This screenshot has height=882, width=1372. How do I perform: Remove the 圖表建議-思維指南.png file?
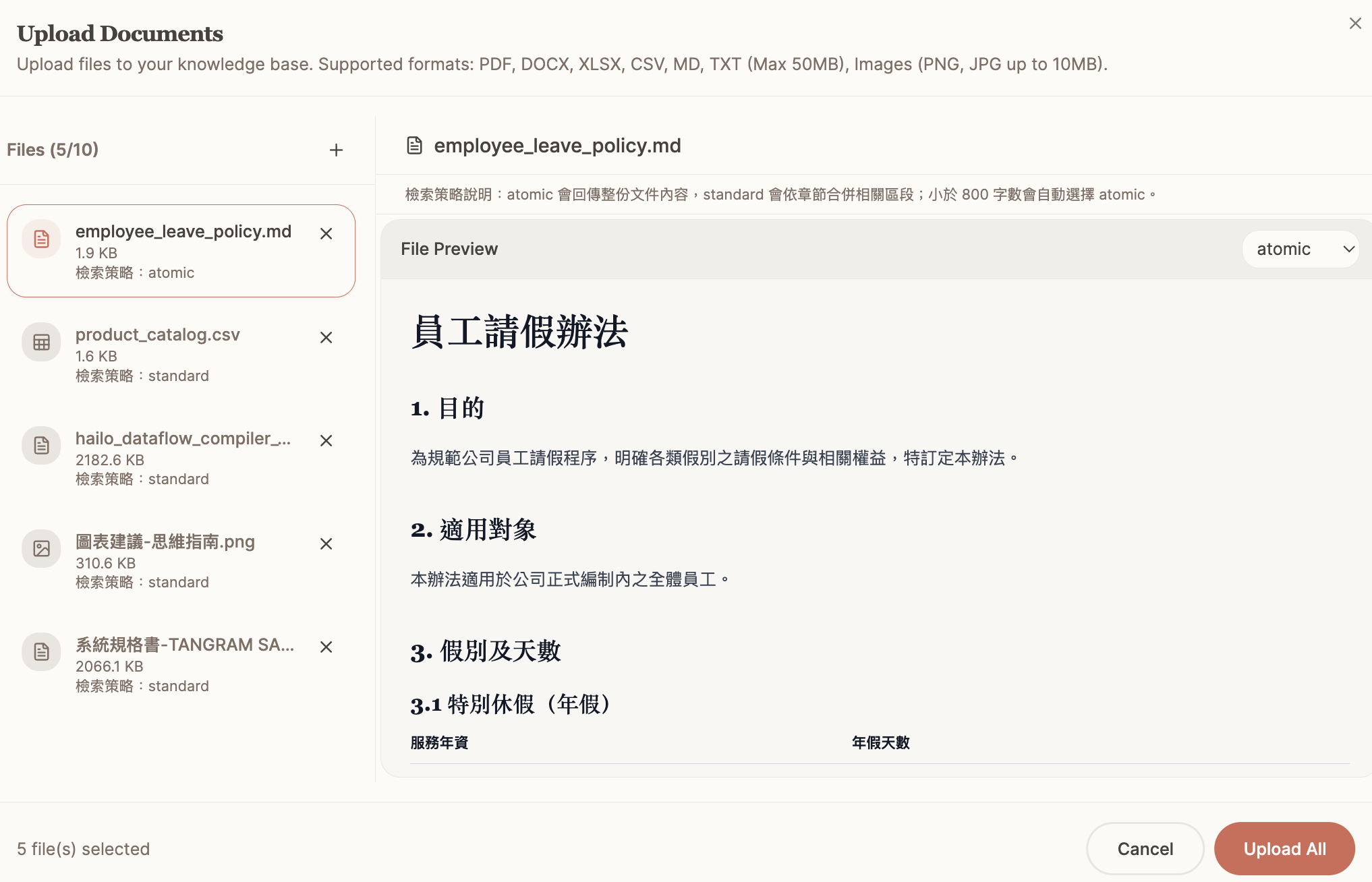(x=326, y=543)
